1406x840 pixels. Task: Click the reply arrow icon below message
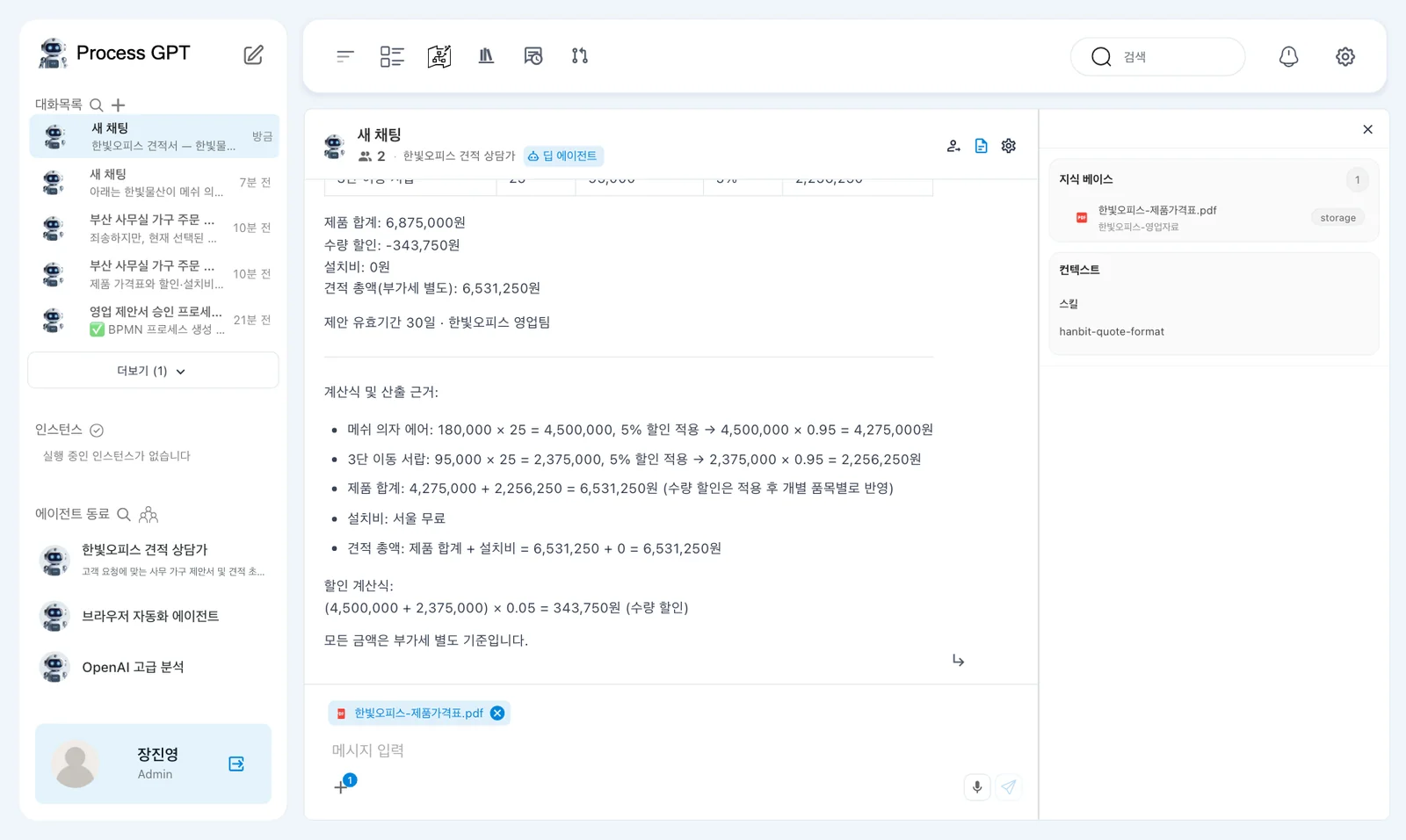(x=958, y=660)
